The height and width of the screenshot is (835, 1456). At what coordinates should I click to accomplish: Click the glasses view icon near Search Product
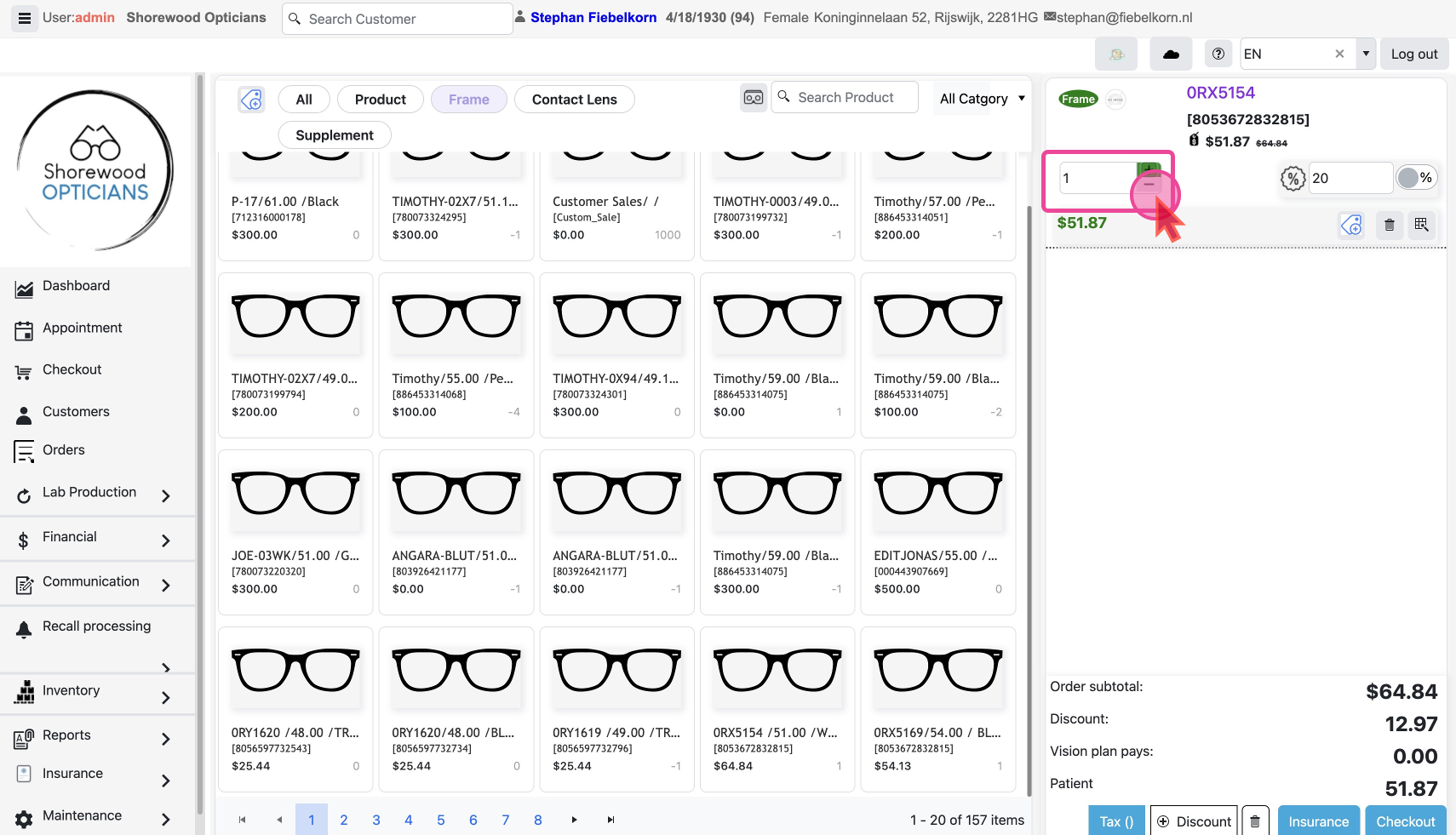click(x=754, y=98)
